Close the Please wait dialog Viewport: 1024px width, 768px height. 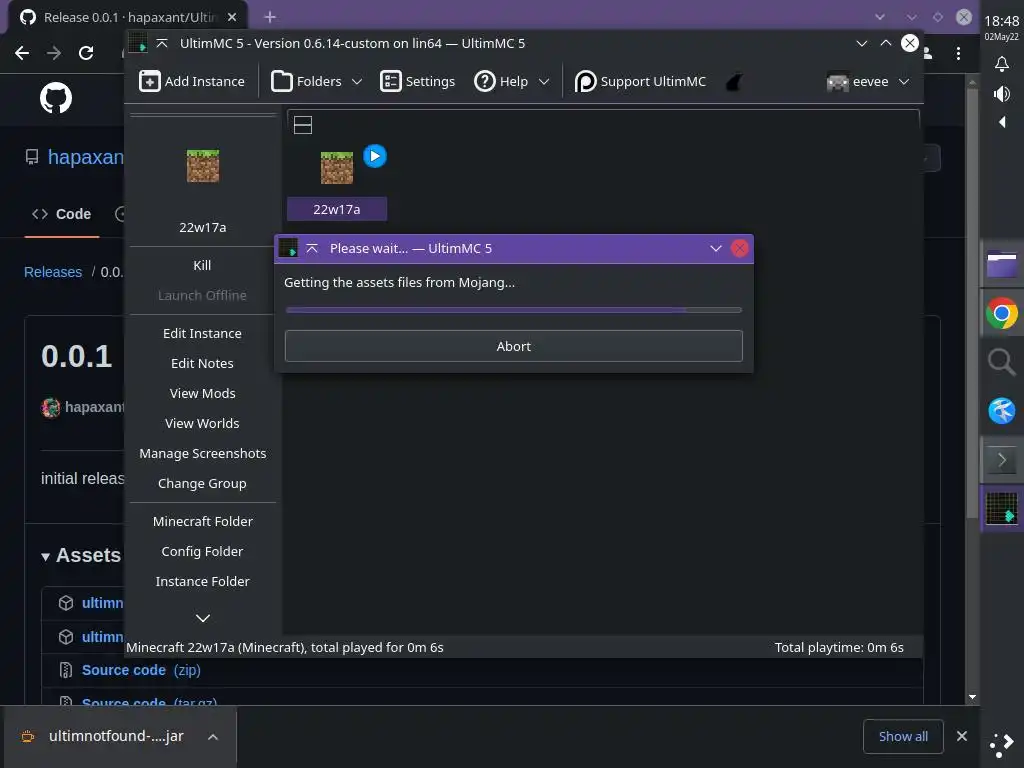739,248
